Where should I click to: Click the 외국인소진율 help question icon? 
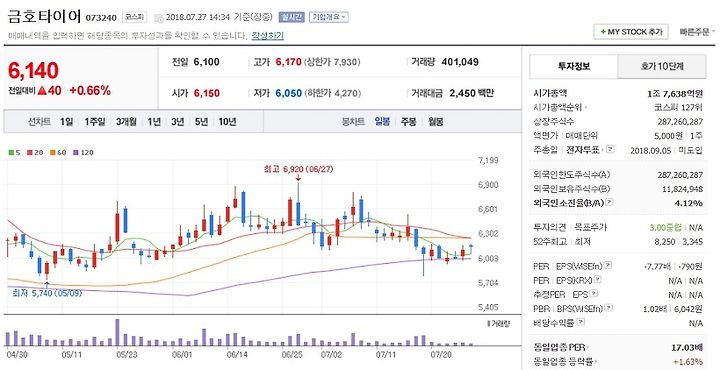click(x=610, y=202)
